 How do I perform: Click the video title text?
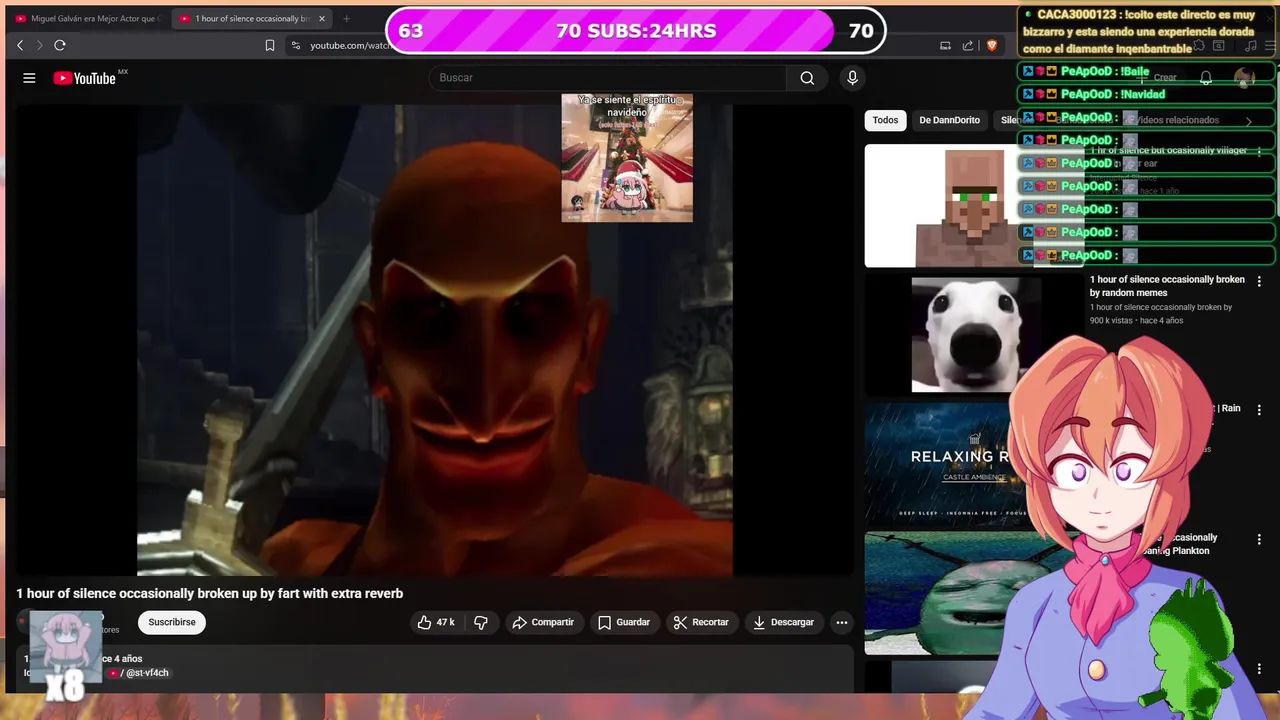[x=210, y=593]
